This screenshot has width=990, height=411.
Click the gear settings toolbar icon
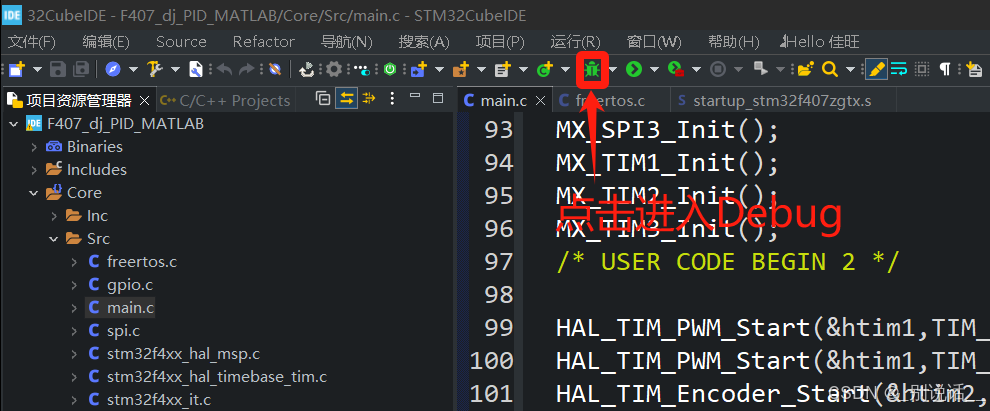pyautogui.click(x=333, y=69)
